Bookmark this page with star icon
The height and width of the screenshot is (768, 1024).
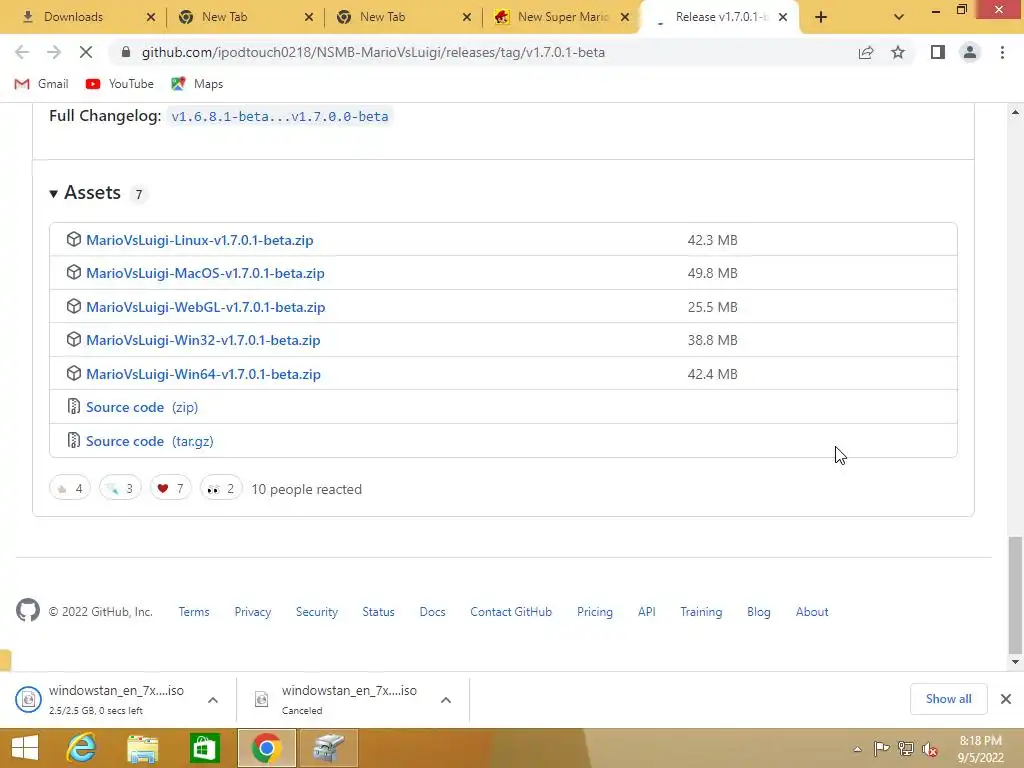tap(898, 52)
